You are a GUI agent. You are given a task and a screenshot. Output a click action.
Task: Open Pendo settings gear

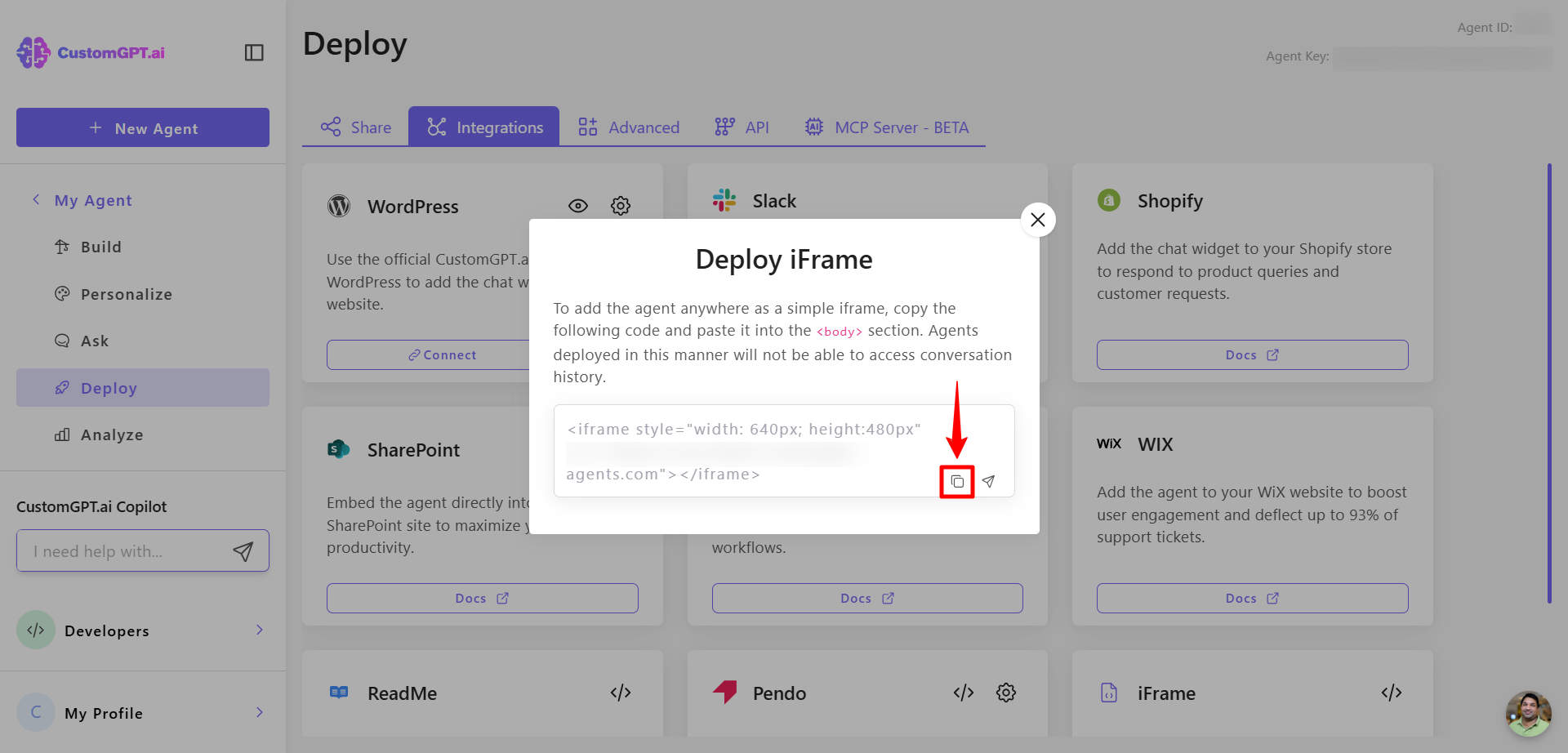pyautogui.click(x=1006, y=693)
